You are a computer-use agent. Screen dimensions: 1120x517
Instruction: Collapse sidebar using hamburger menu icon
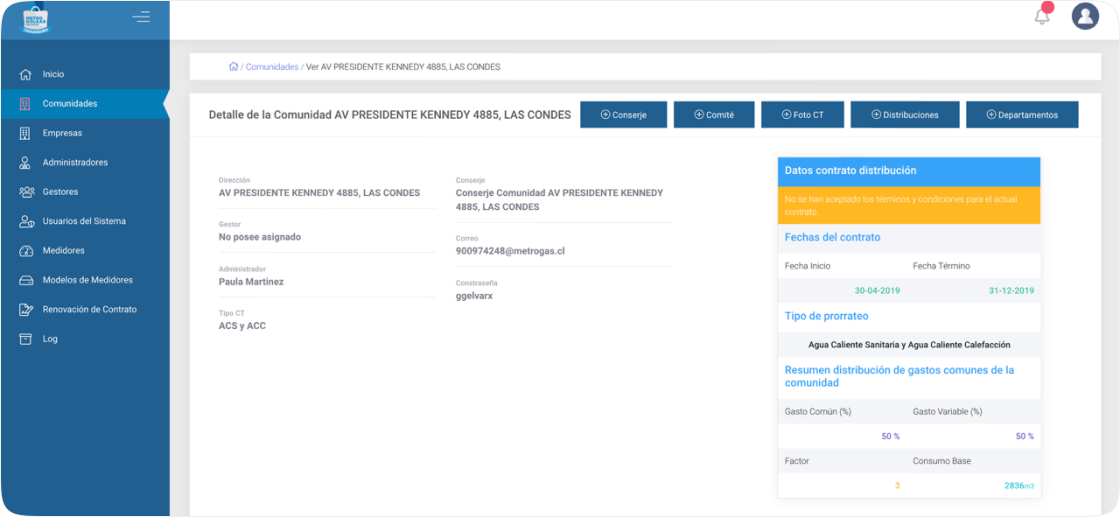click(141, 16)
